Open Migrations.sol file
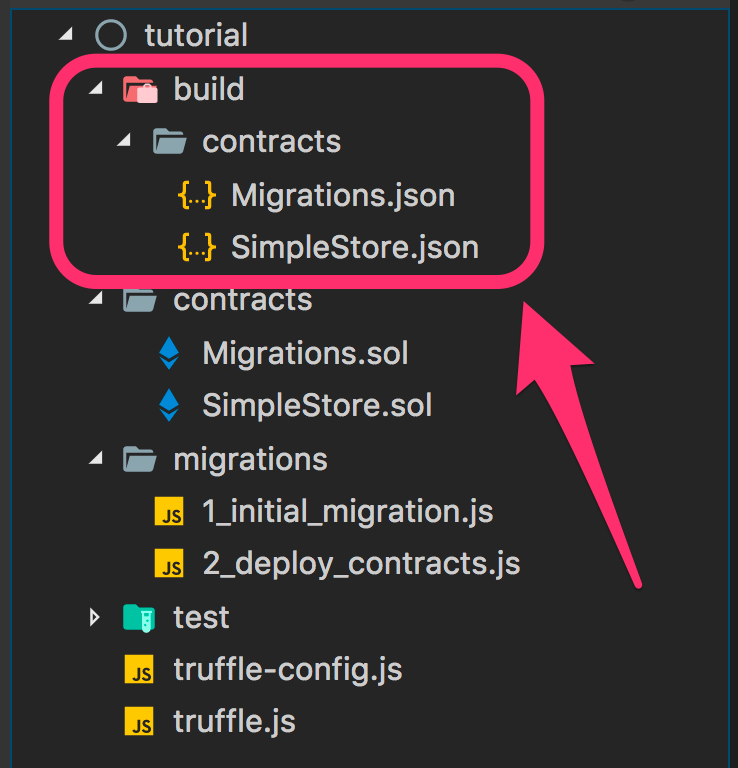Screen dimensions: 738x768 (x=306, y=353)
